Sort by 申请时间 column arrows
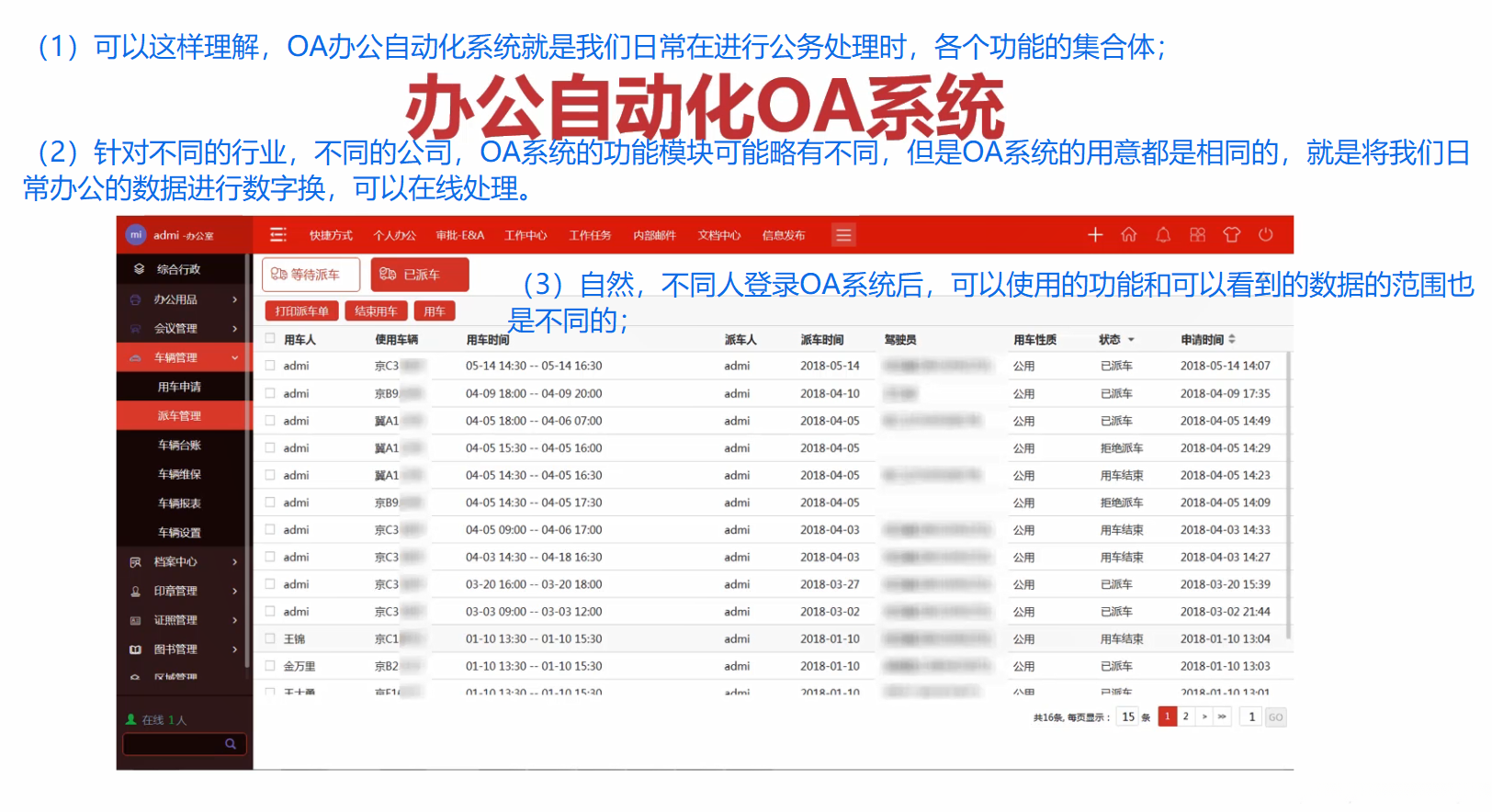 [1232, 339]
